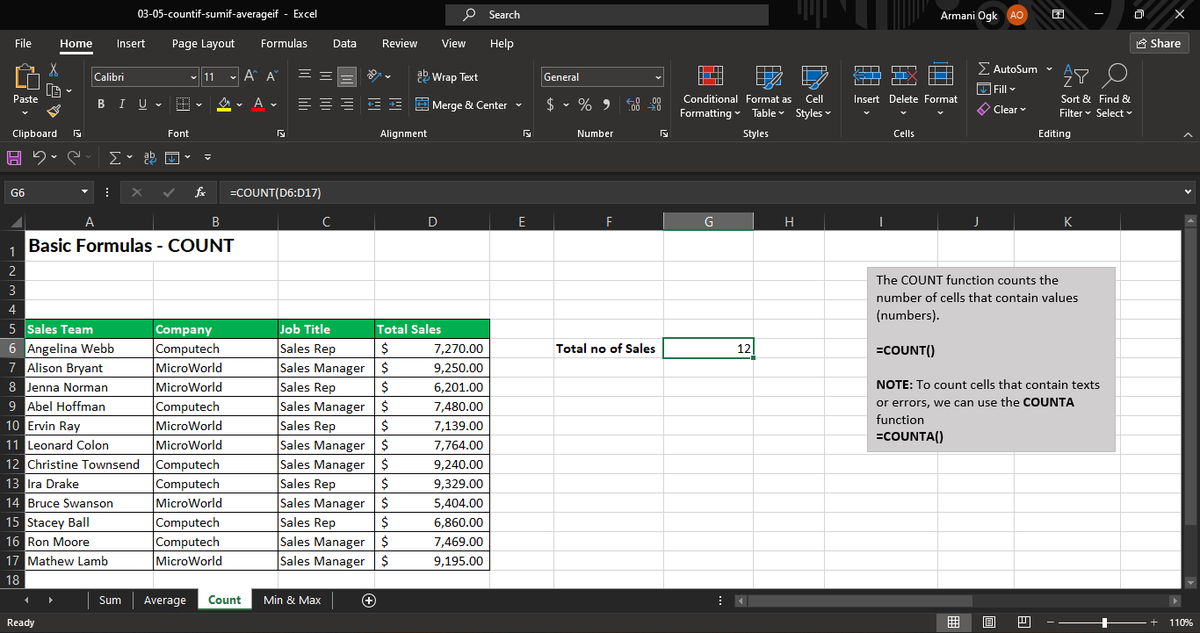1200x633 pixels.
Task: Toggle Middle Align vertical alignment
Action: tap(325, 77)
